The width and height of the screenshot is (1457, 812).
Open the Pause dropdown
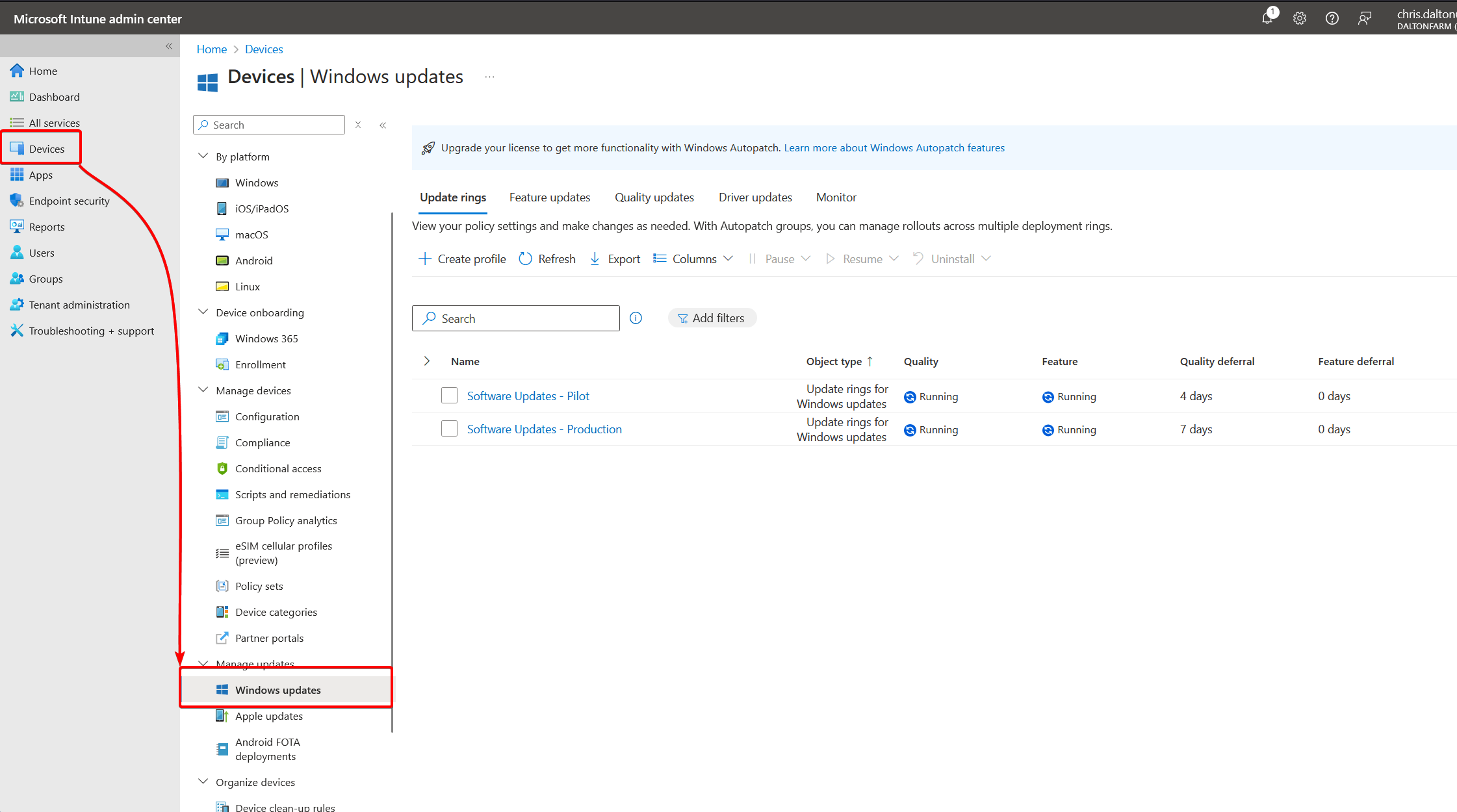pos(779,259)
